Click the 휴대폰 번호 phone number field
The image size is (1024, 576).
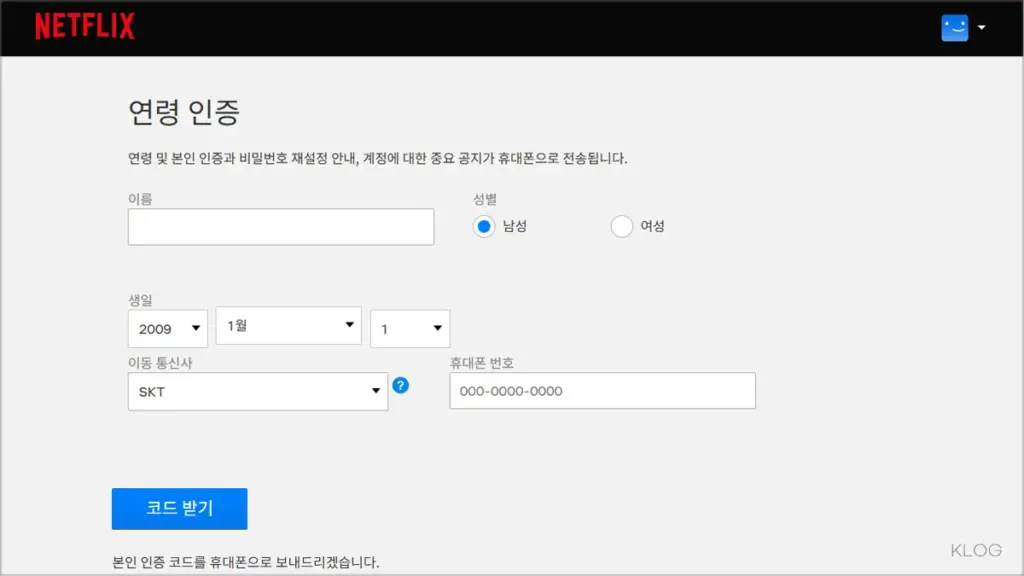pyautogui.click(x=601, y=390)
